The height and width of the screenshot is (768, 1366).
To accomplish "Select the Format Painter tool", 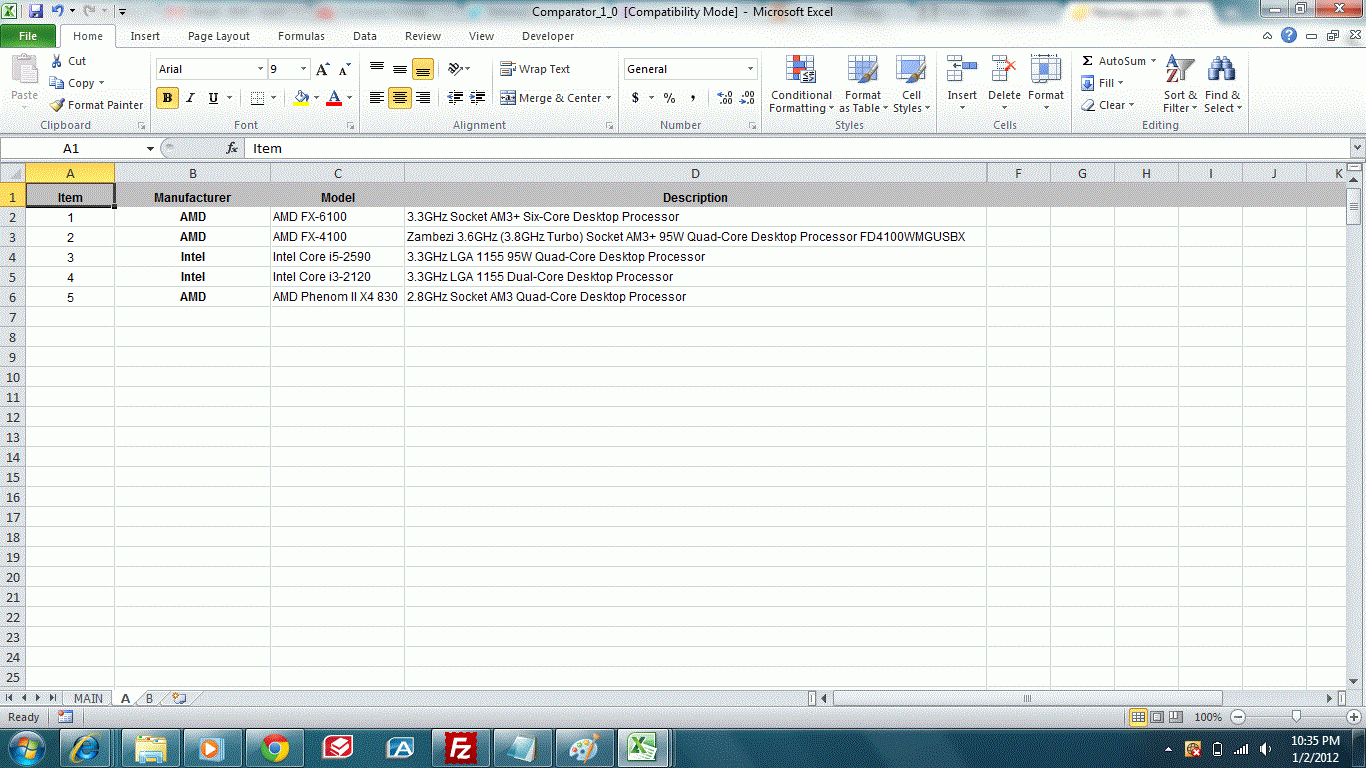I will (x=96, y=104).
